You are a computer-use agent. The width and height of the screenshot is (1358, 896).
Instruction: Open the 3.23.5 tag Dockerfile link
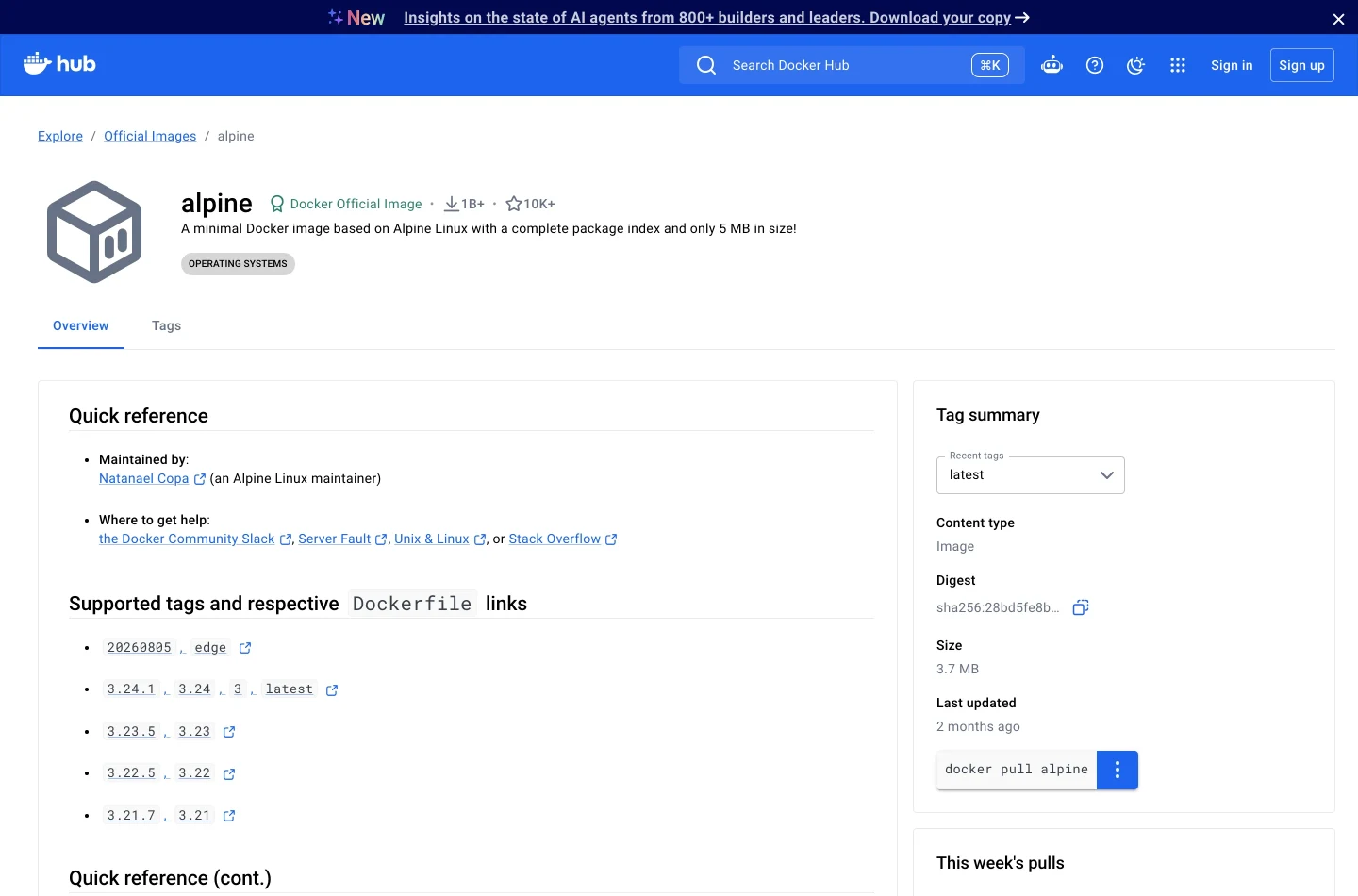pos(131,732)
